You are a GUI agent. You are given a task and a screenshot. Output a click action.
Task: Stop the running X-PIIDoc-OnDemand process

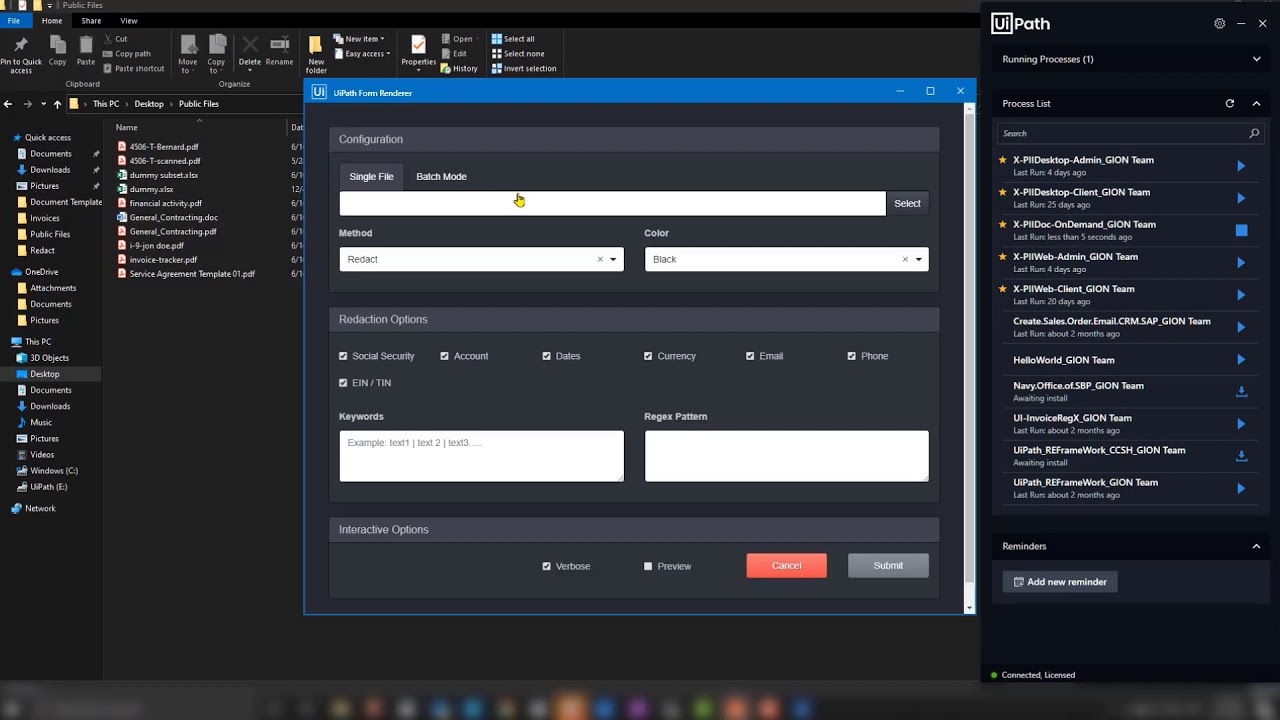pos(1241,230)
